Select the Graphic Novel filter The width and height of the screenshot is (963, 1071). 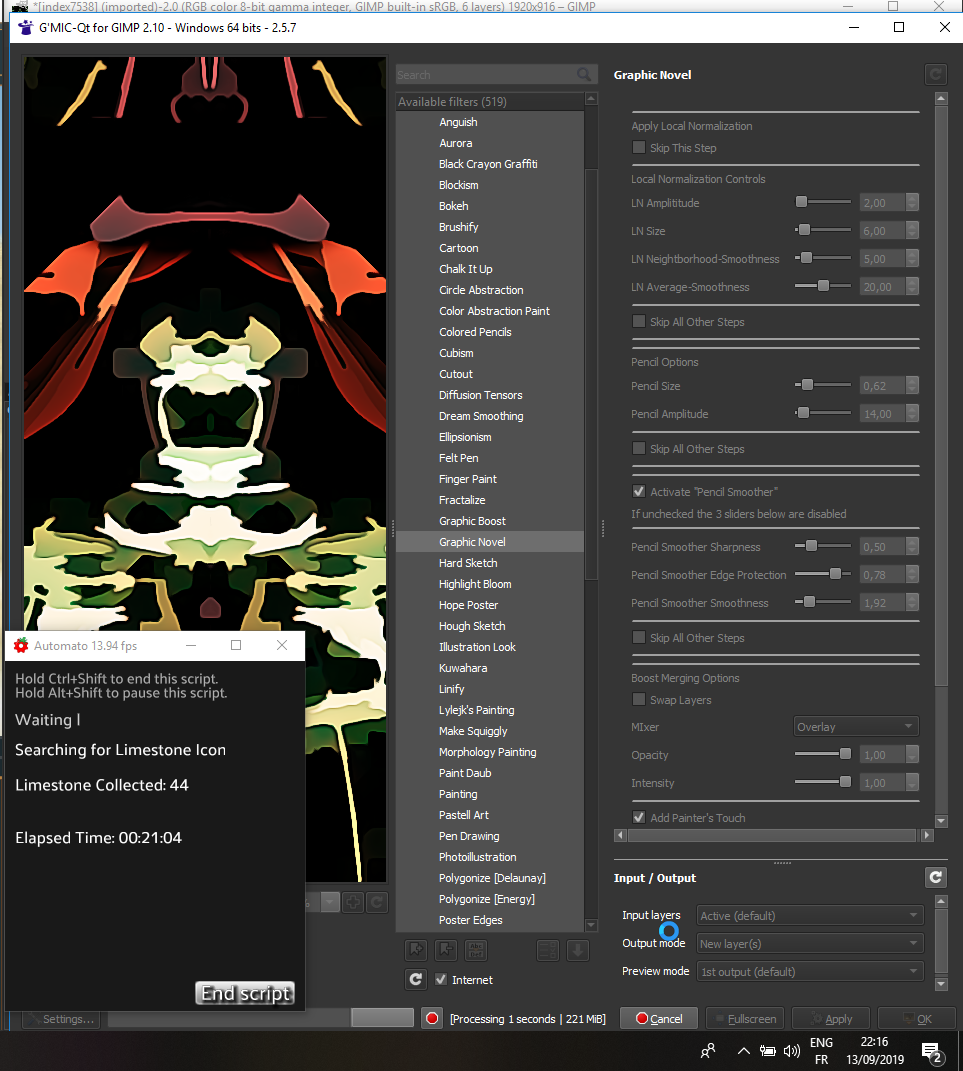tap(490, 542)
